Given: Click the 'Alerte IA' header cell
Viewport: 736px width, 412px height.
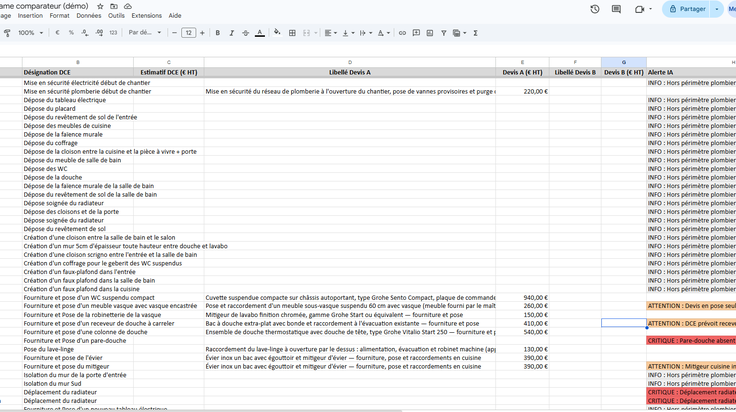Looking at the screenshot, I should click(691, 72).
